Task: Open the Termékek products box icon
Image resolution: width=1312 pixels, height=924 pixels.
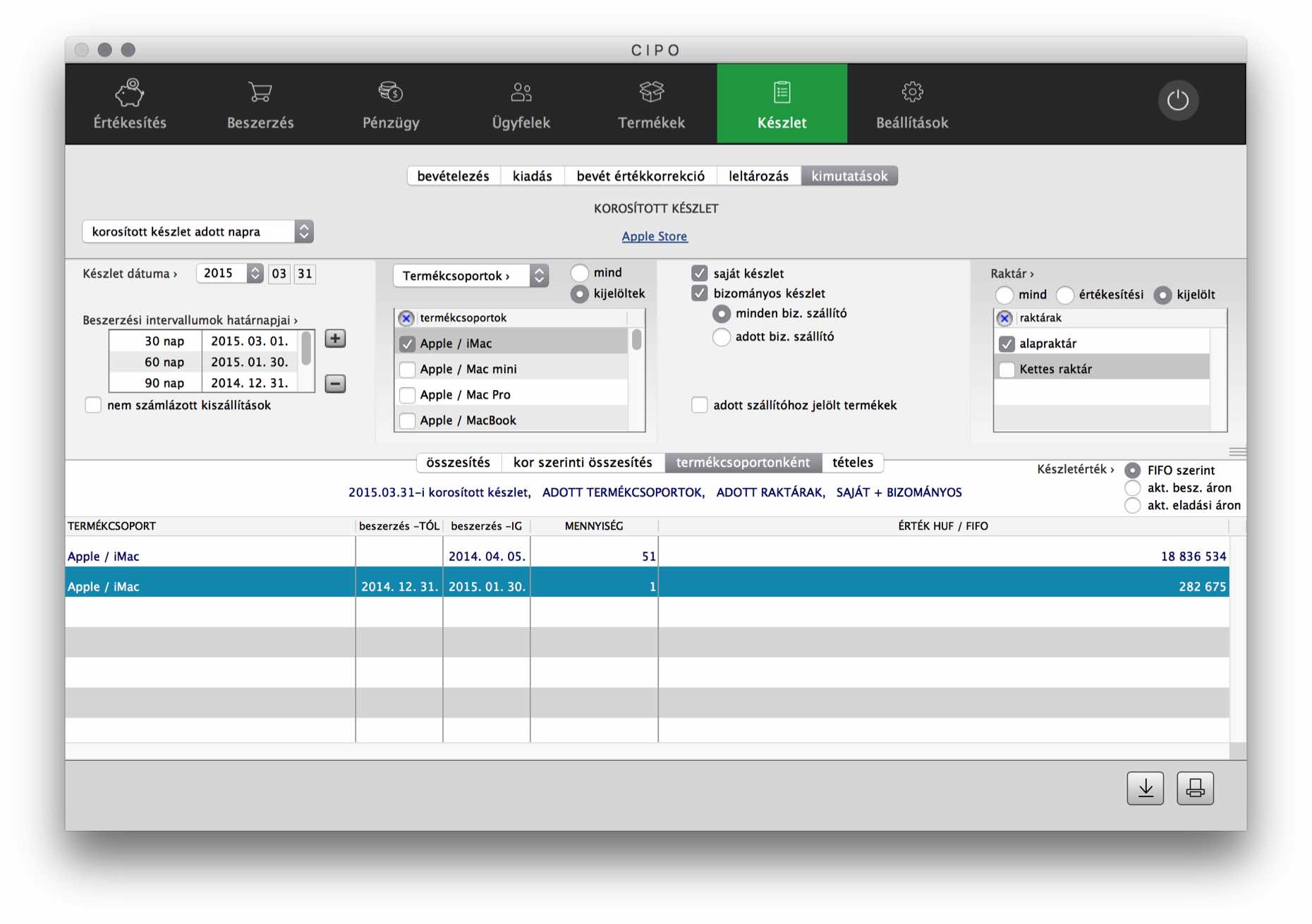Action: pos(651,104)
